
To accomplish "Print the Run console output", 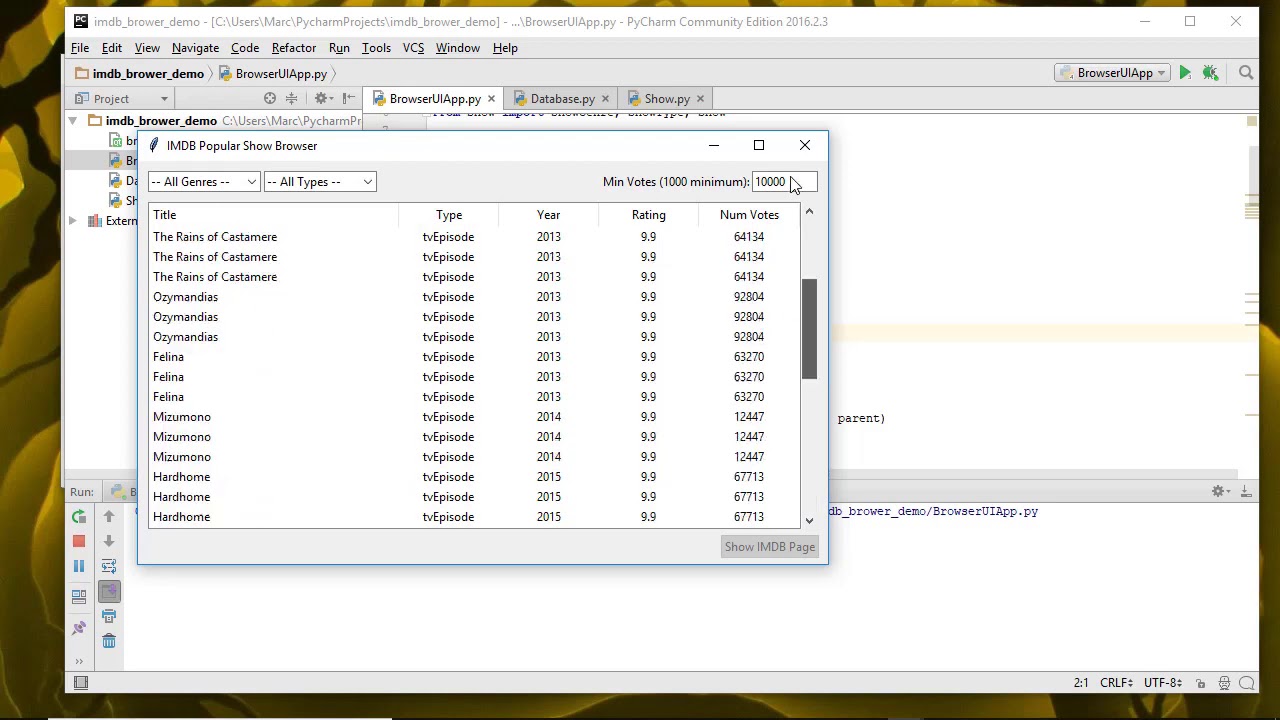I will tap(109, 616).
